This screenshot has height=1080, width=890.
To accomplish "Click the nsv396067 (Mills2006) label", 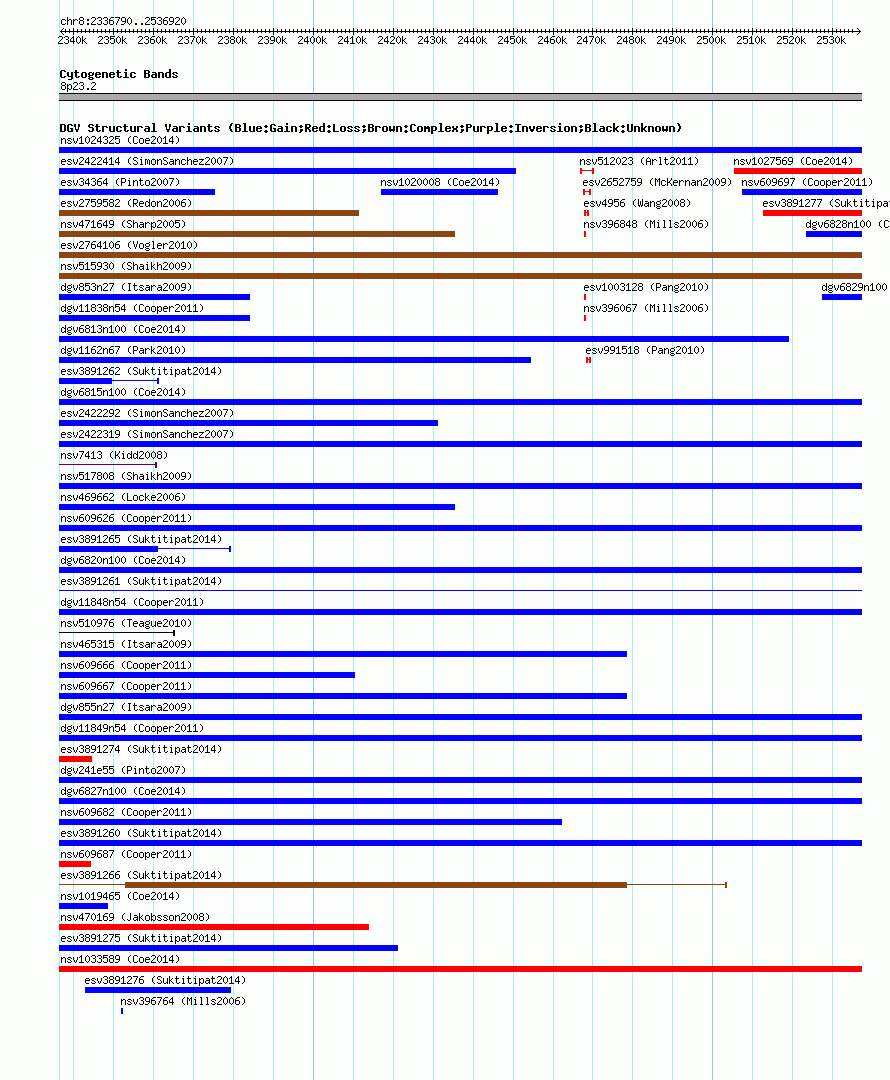I will [x=646, y=309].
